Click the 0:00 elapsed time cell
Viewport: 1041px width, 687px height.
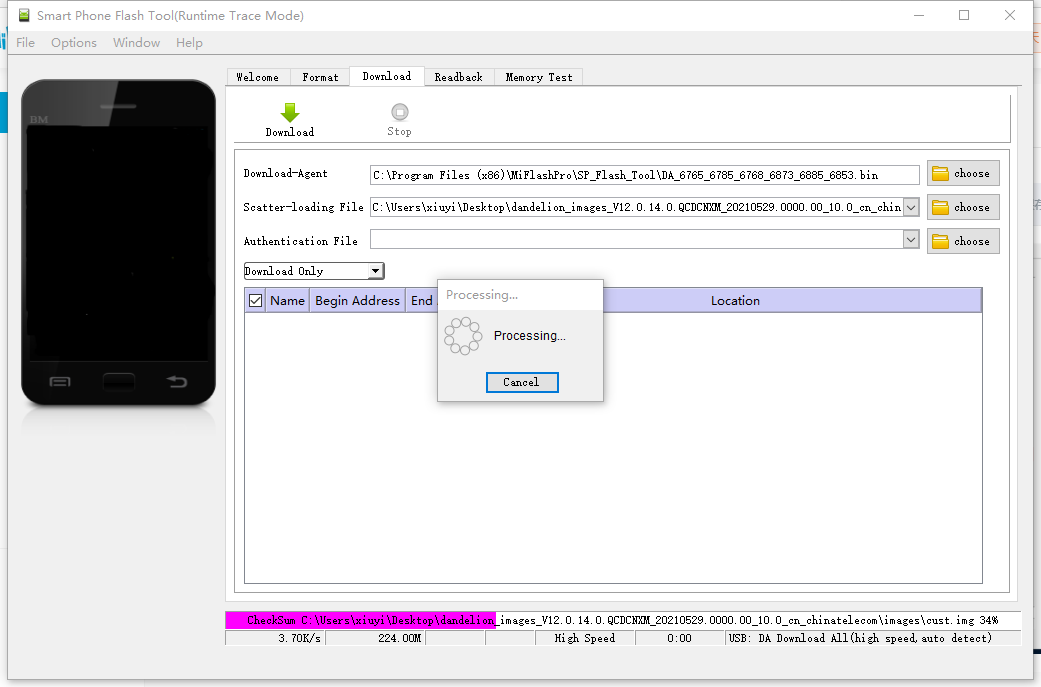point(679,638)
